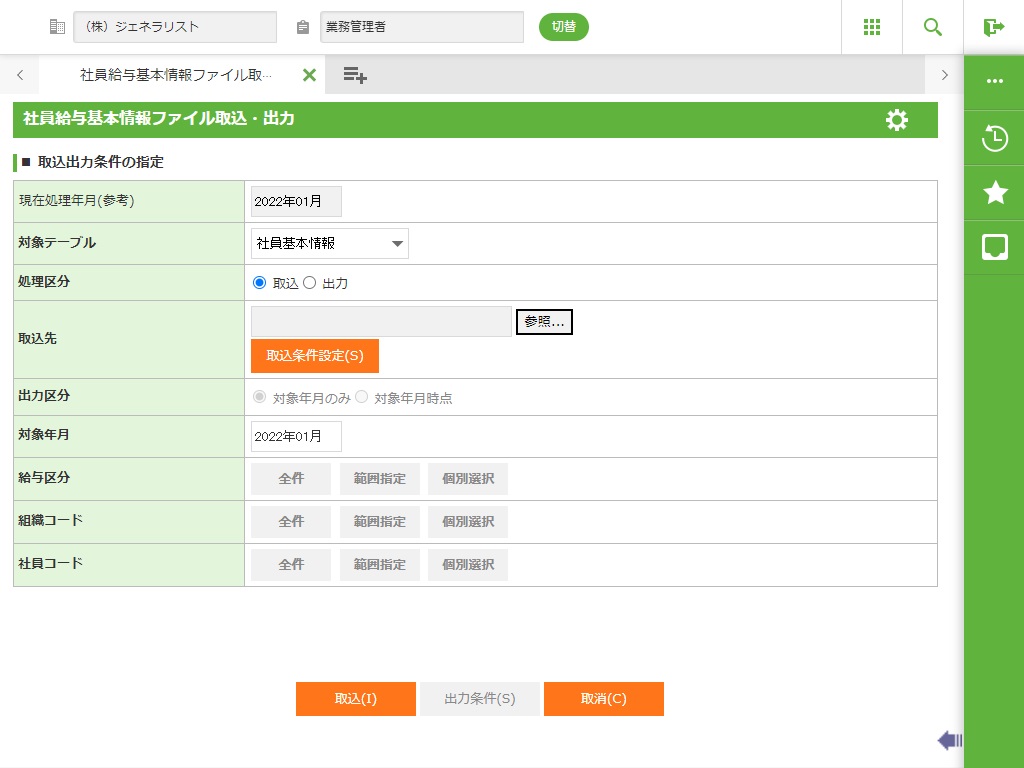Click the 取込条件設定(S) button
This screenshot has height=768, width=1024.
pyautogui.click(x=315, y=356)
